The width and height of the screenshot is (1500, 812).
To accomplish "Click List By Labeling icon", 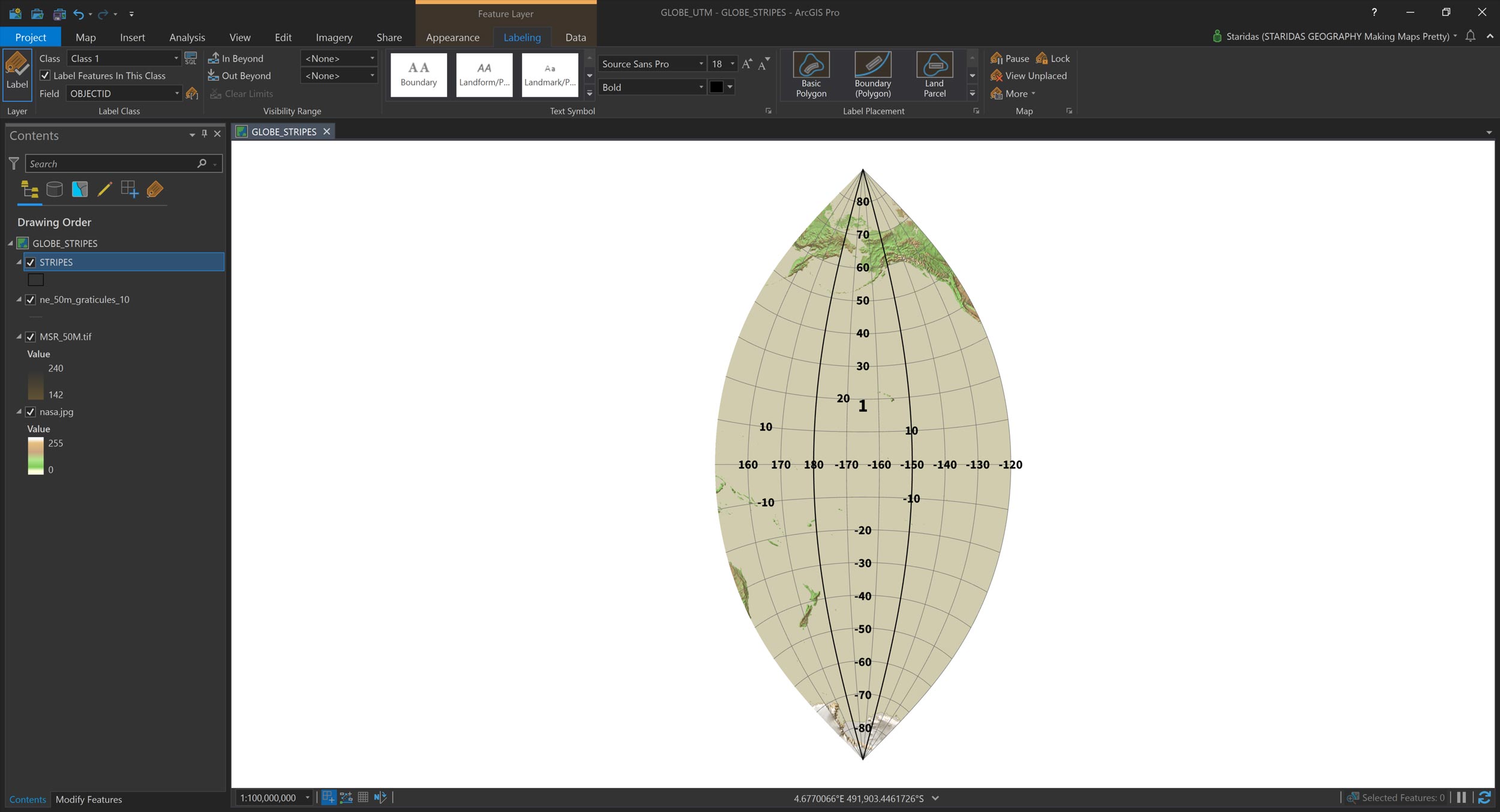I will 155,190.
